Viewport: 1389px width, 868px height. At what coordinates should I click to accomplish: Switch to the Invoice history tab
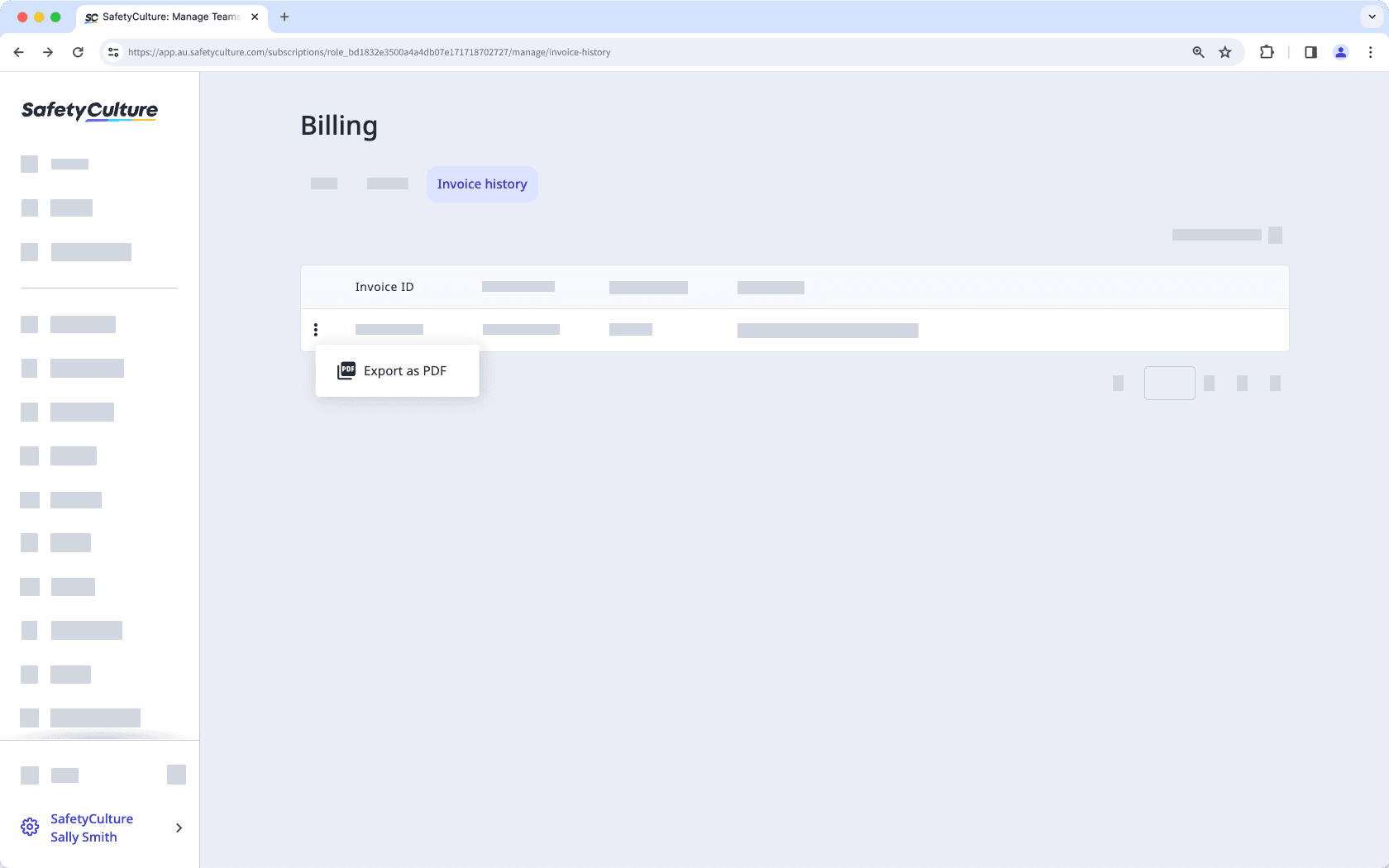pyautogui.click(x=482, y=184)
